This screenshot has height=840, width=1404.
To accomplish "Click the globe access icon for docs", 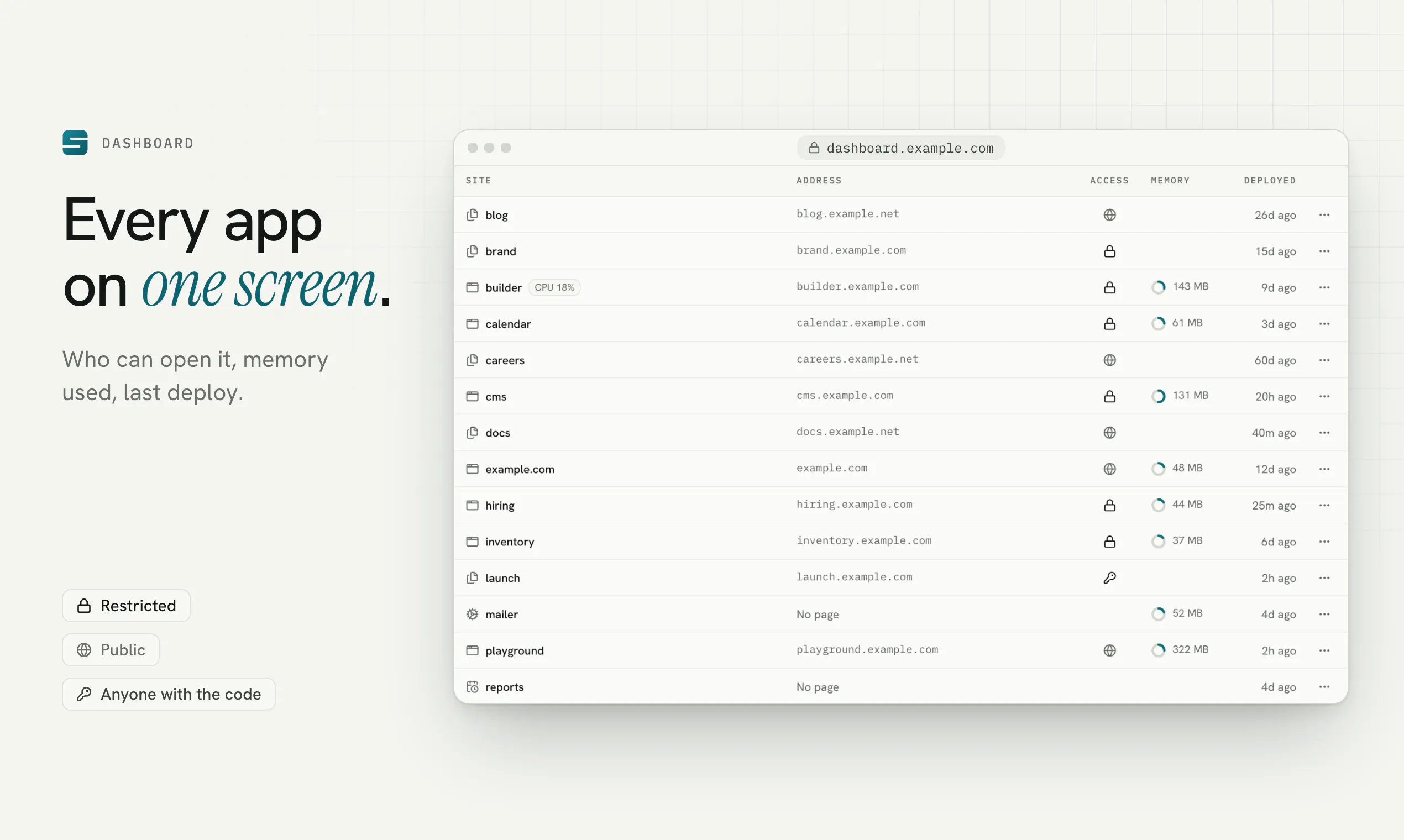I will 1109,433.
